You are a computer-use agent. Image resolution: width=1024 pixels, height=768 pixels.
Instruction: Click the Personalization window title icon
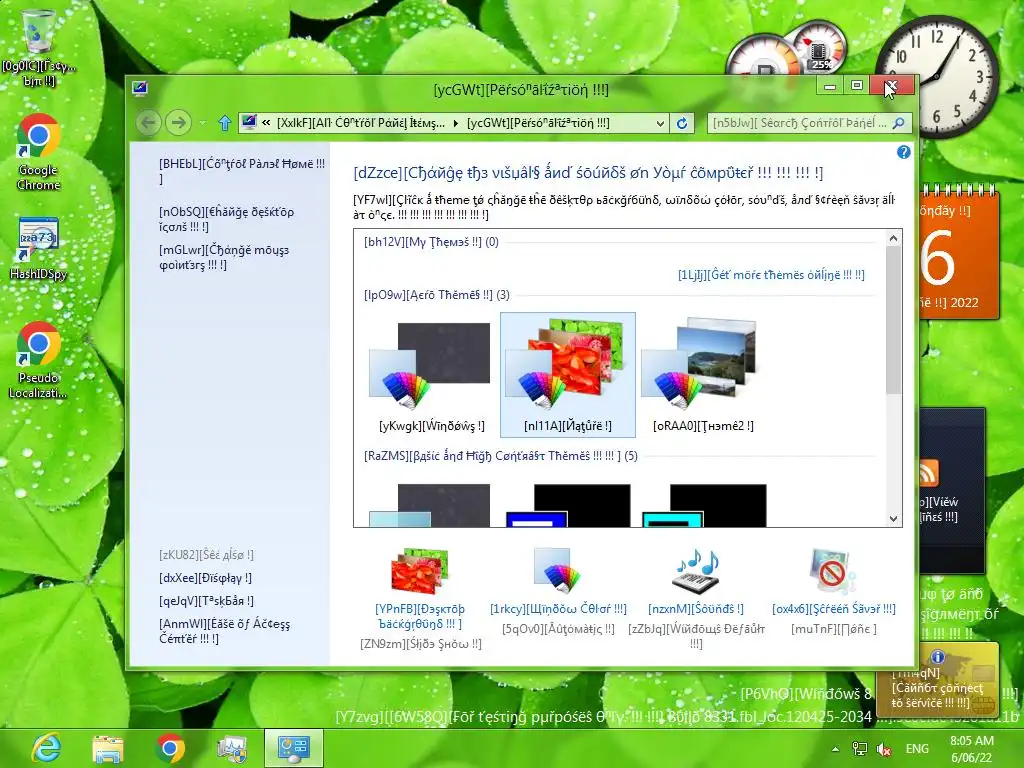click(139, 89)
